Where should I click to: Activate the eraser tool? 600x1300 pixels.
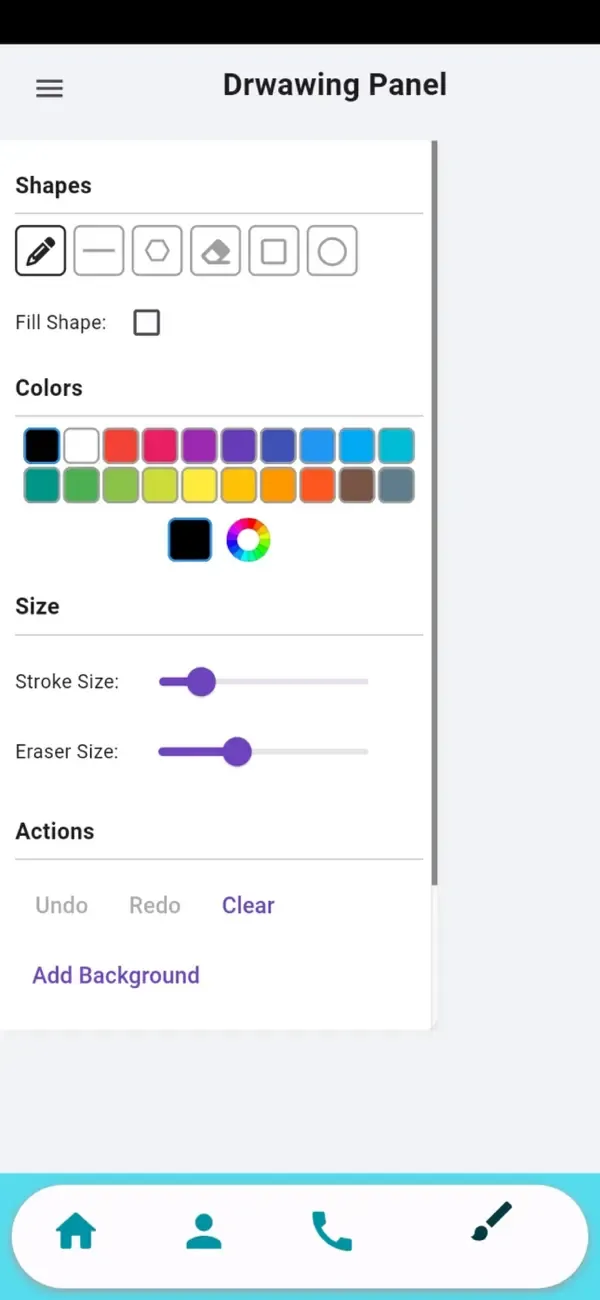tap(216, 250)
